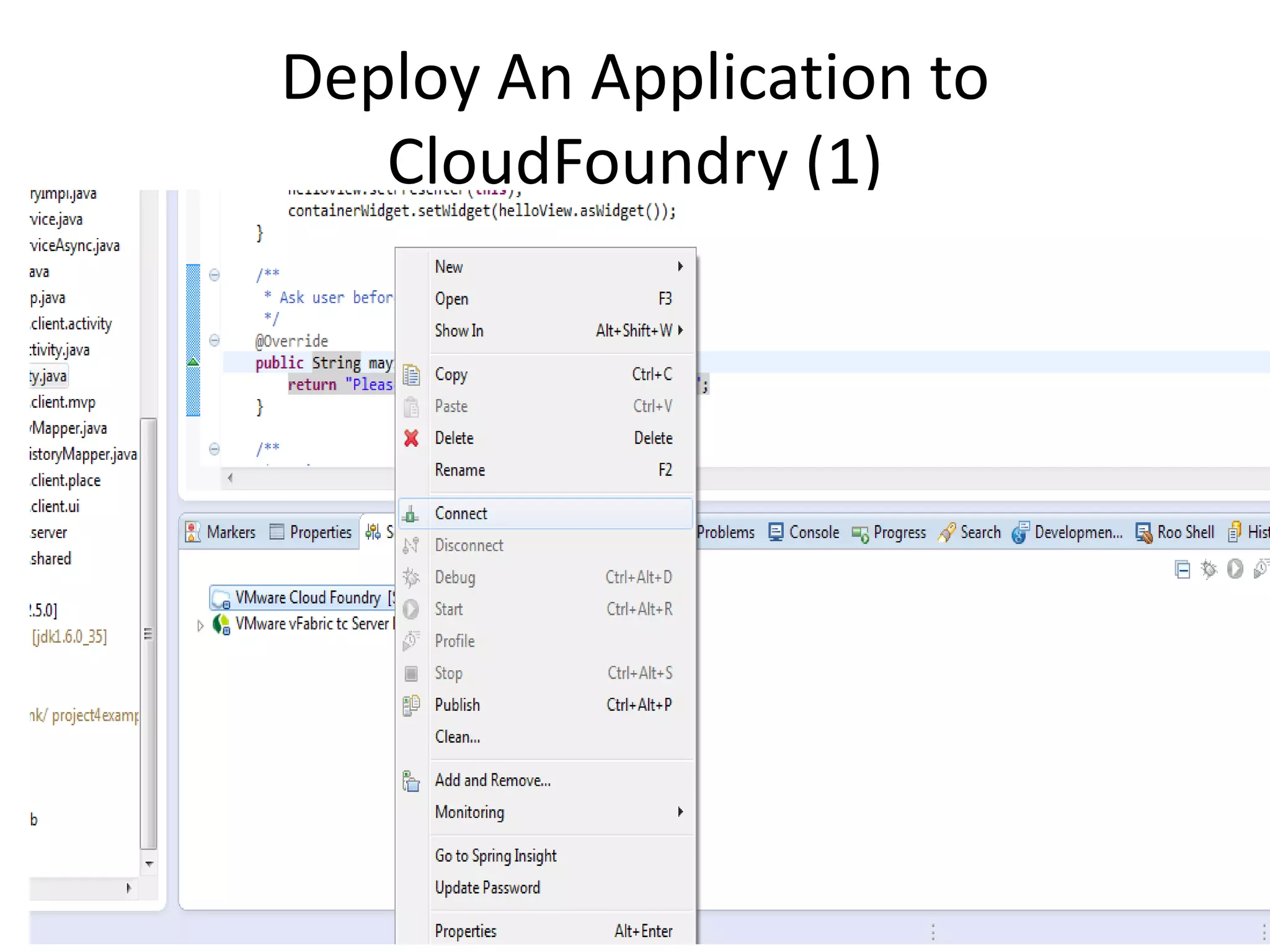Select client.activity package in the explorer

click(71, 324)
